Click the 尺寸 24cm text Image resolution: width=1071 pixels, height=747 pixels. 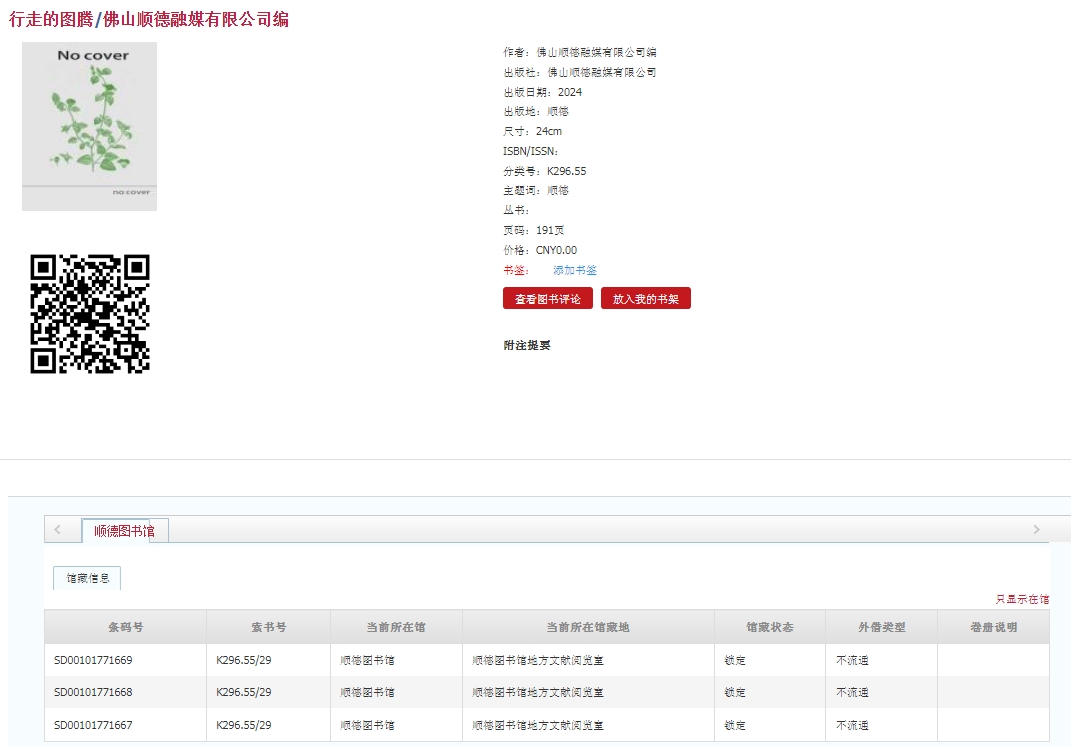[533, 131]
